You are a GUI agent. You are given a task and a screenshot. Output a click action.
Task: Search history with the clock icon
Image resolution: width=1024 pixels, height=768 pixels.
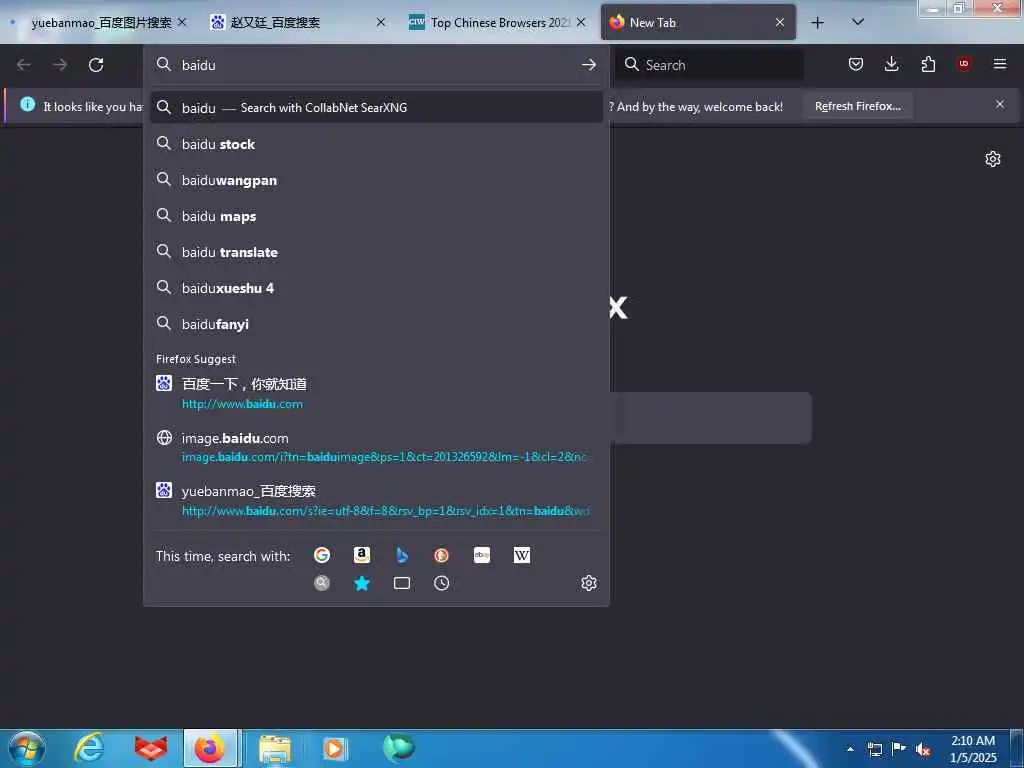[441, 583]
